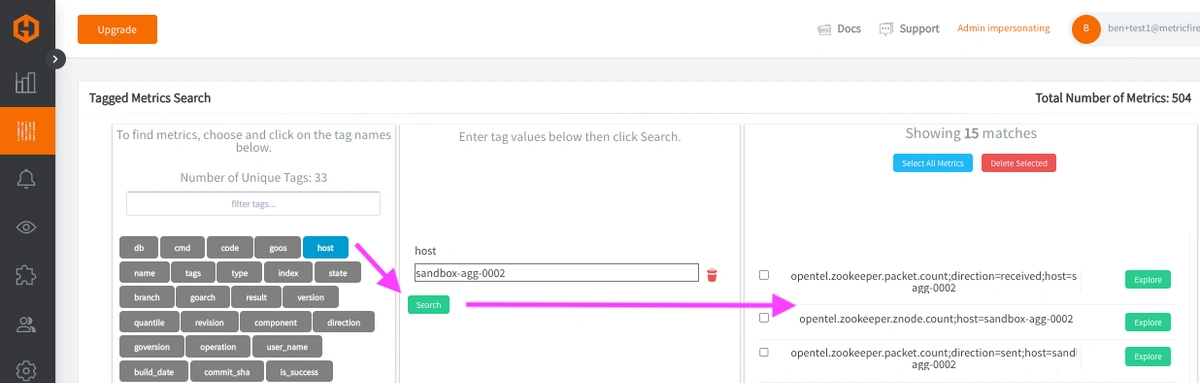Select the result tag
The height and width of the screenshot is (383, 1200).
(x=256, y=297)
